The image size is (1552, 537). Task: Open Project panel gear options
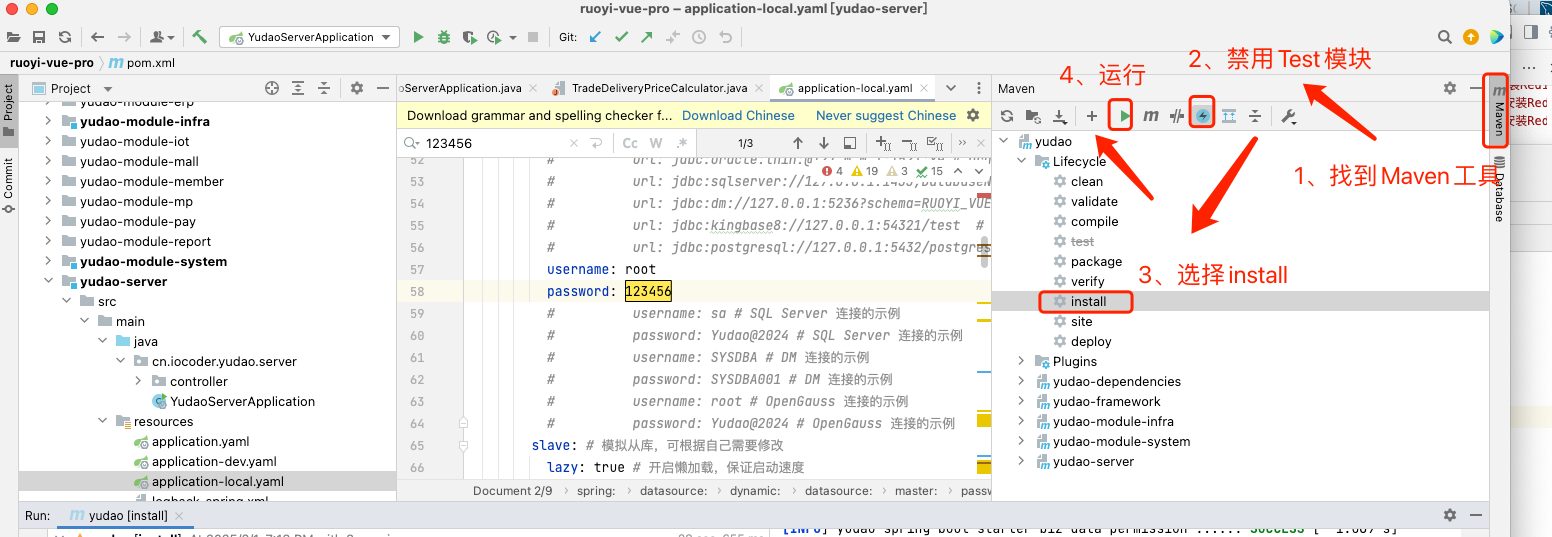[357, 88]
